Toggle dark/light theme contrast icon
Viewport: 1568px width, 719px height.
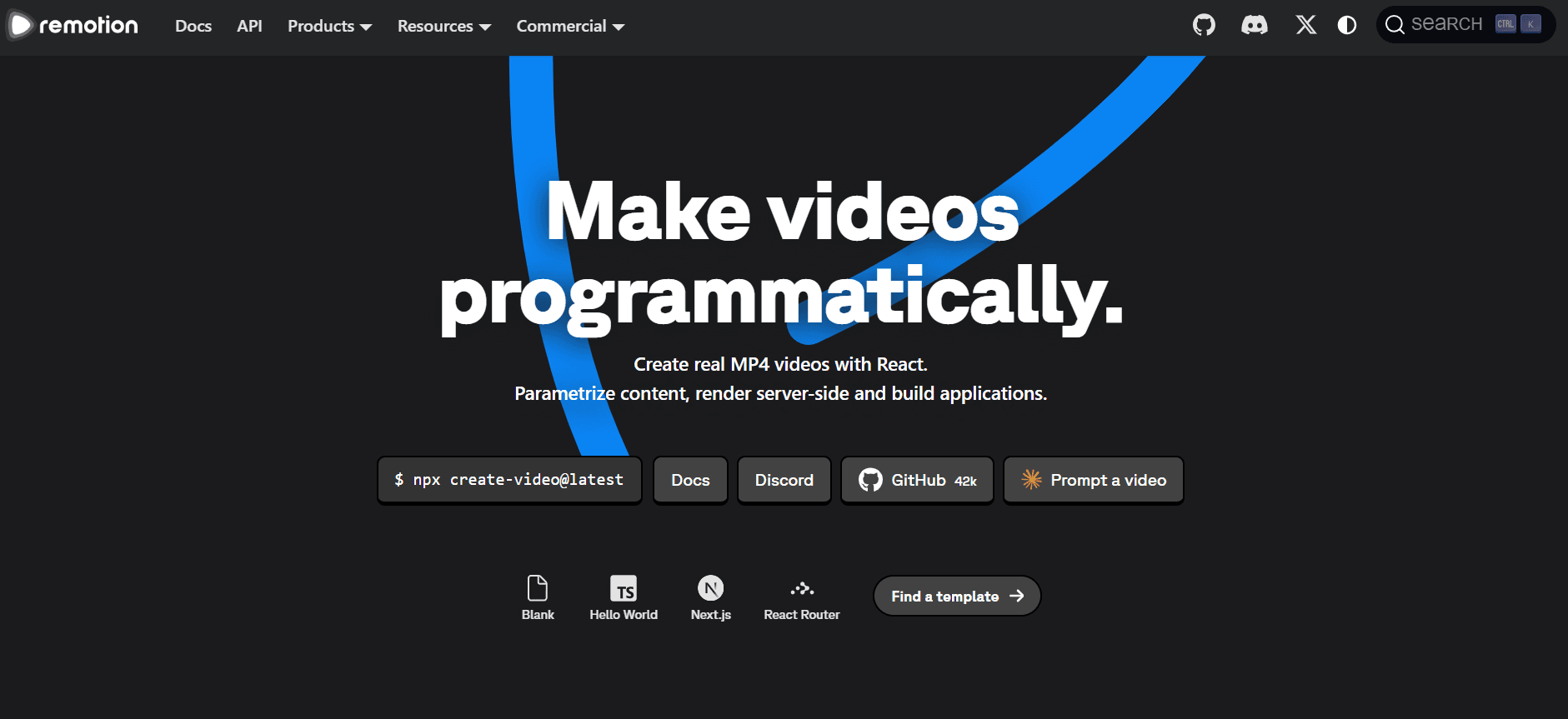pyautogui.click(x=1346, y=25)
